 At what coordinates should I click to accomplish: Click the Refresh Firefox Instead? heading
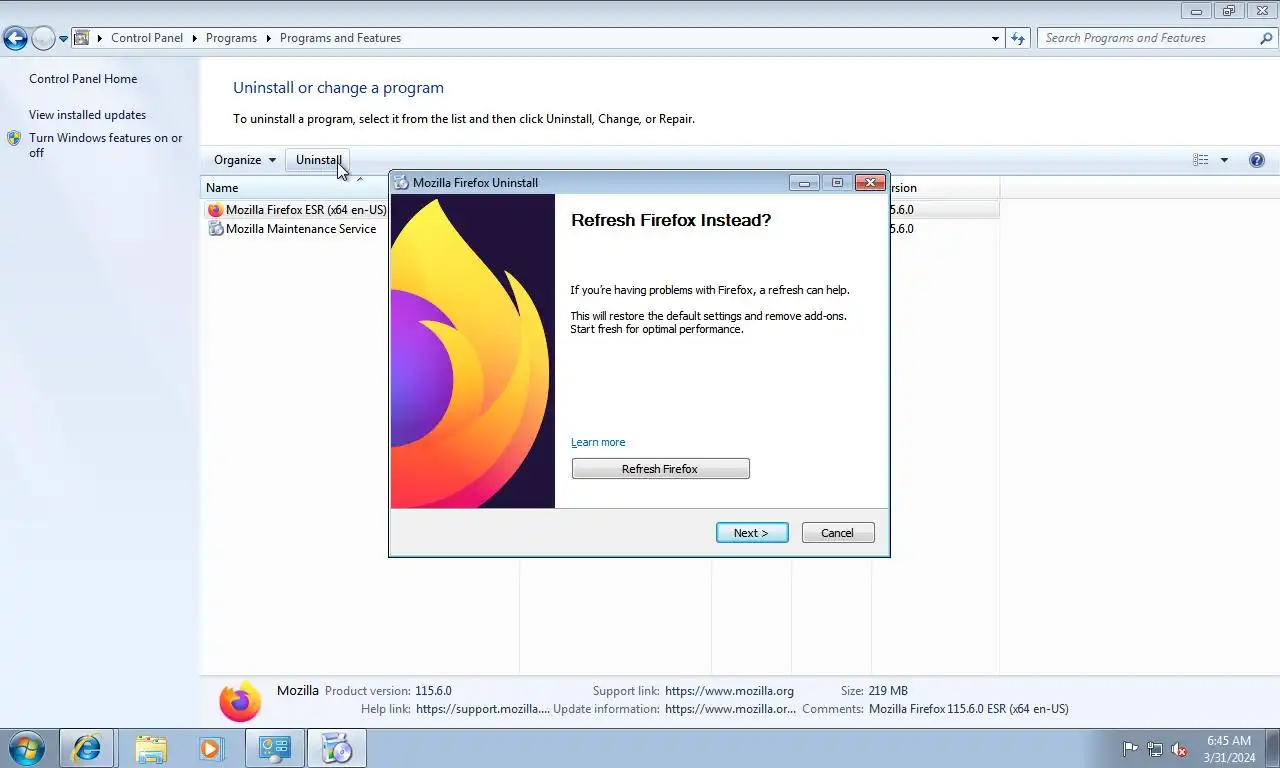[x=671, y=220]
